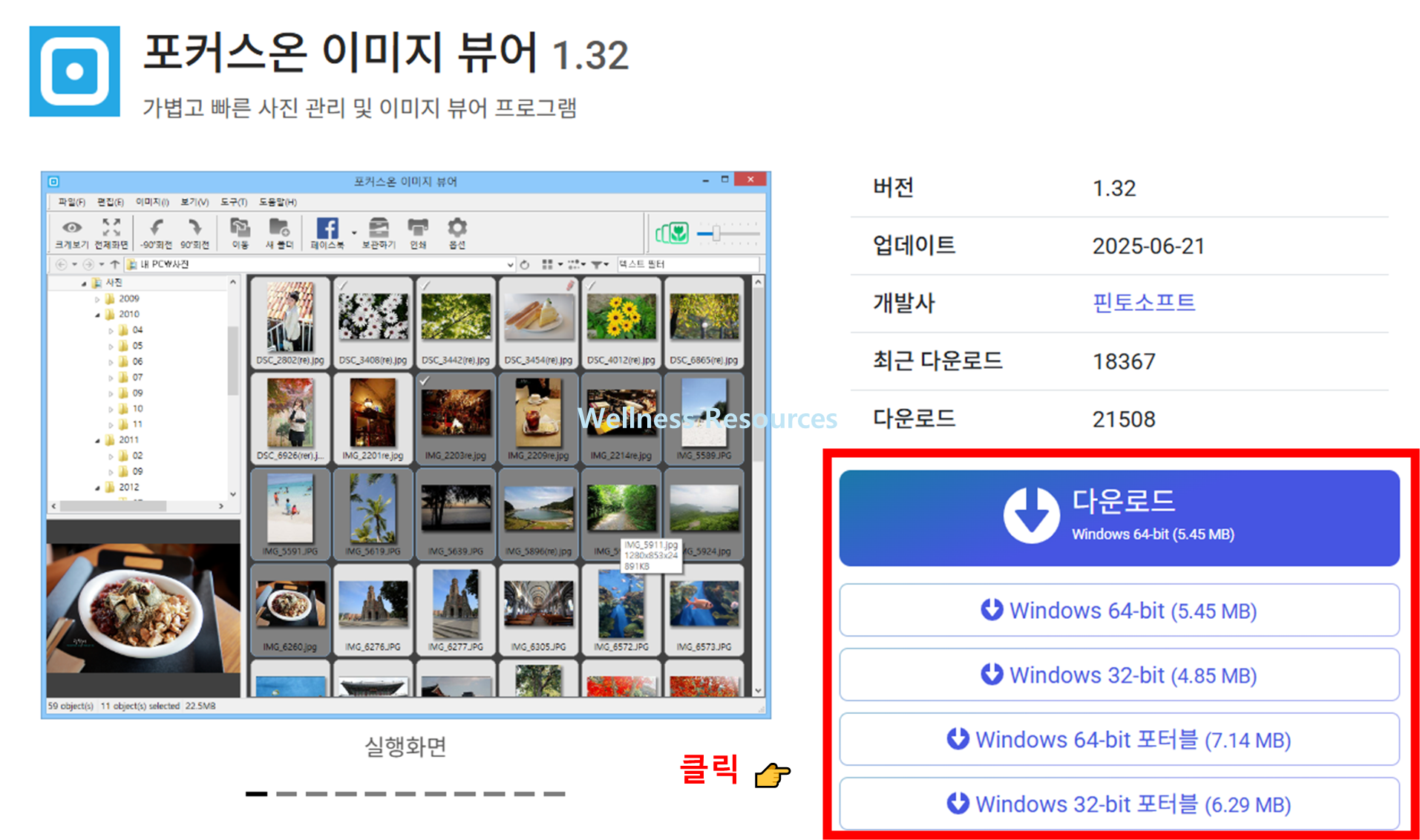Click the thumbnail size slider handle
This screenshot has height=840, width=1420.
click(x=716, y=233)
